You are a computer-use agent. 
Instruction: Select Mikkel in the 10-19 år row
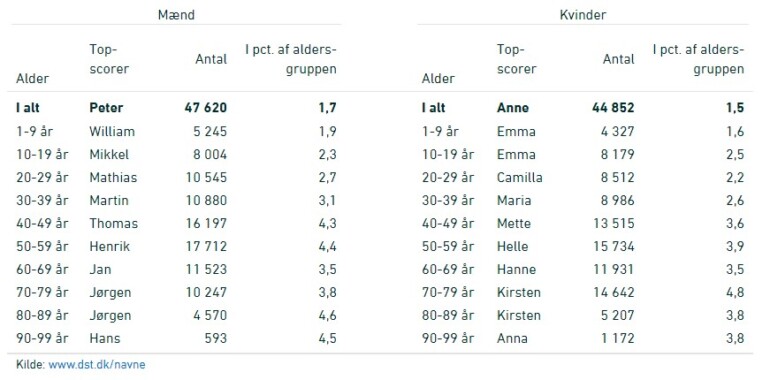(109, 154)
